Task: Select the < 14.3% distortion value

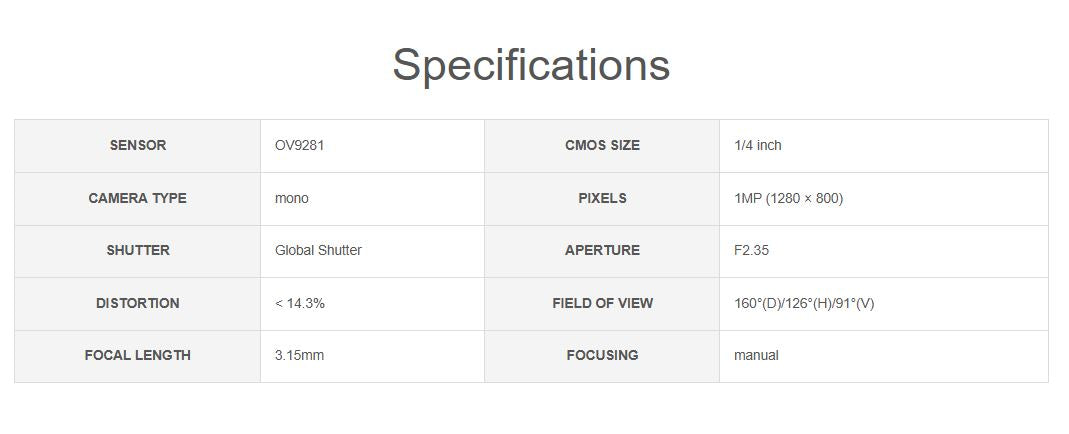Action: point(299,303)
